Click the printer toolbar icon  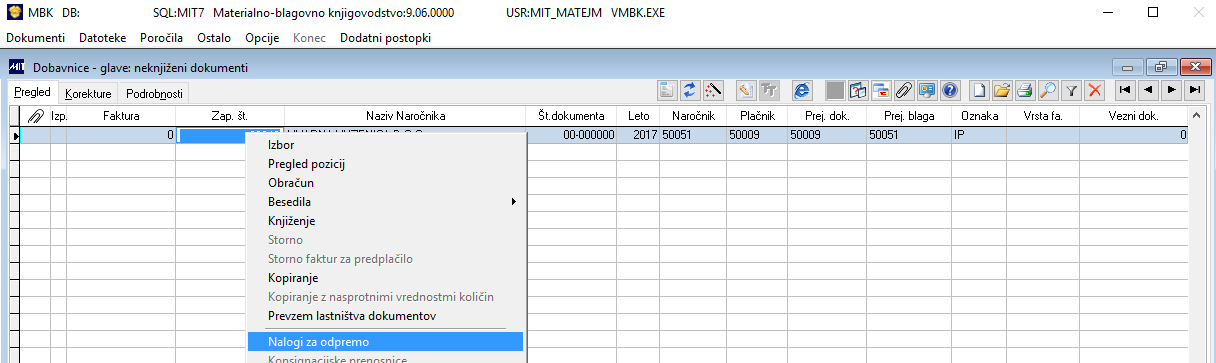tap(1025, 90)
